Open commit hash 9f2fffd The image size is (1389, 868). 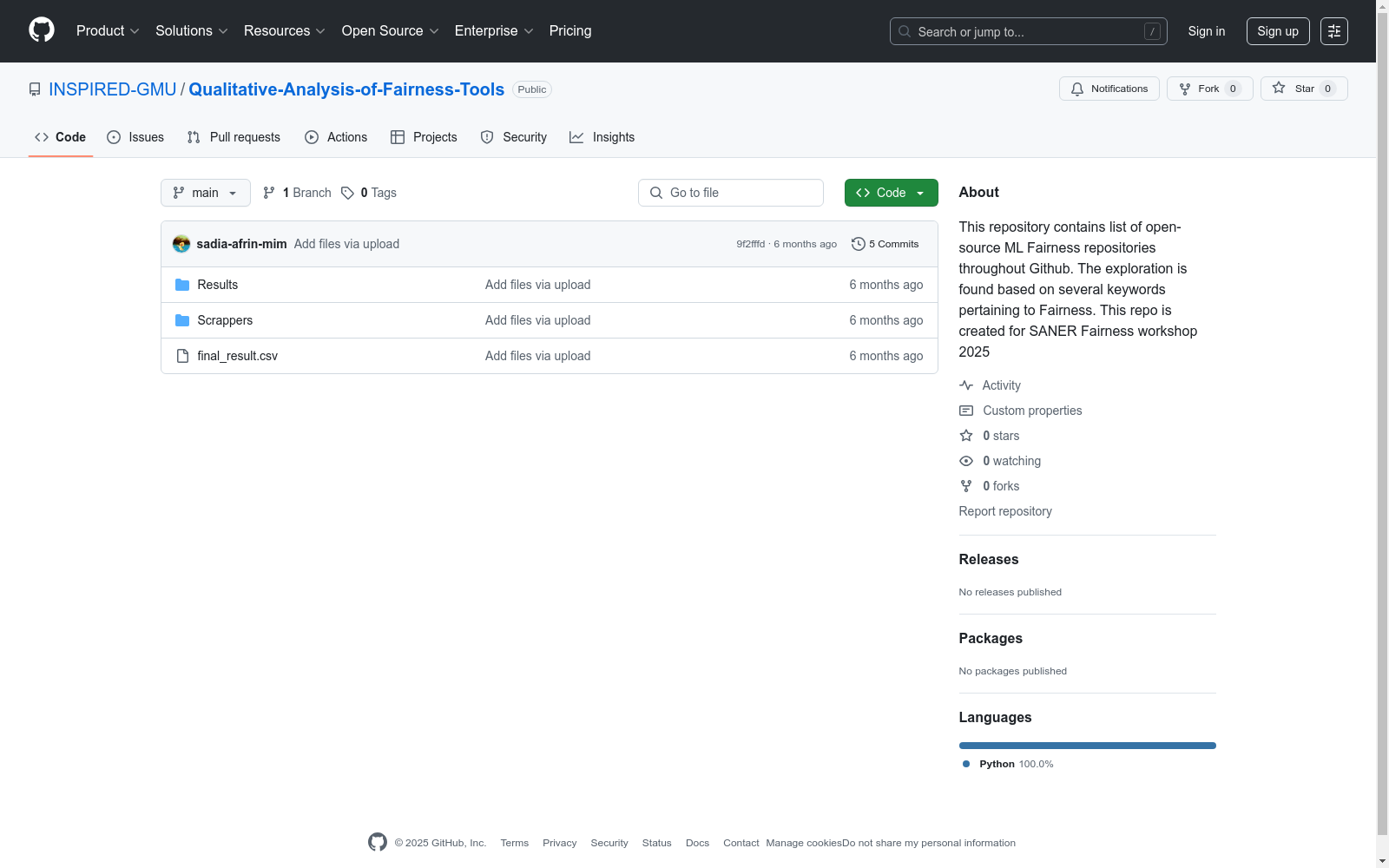tap(751, 244)
